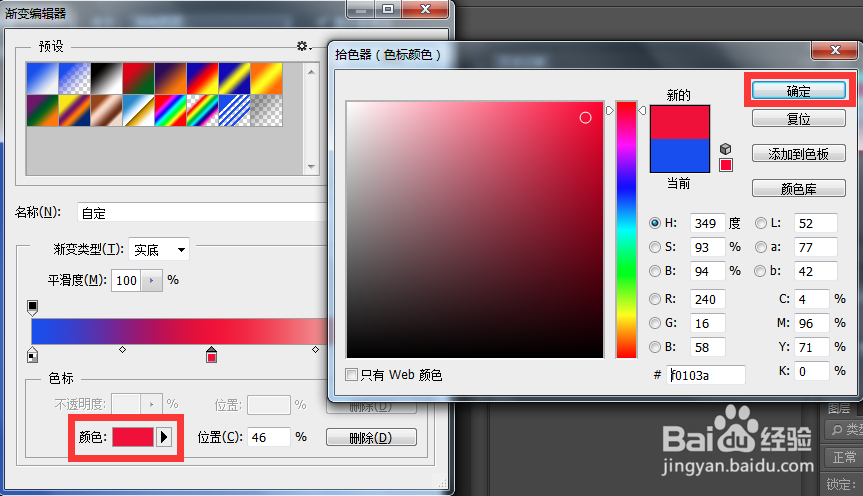Click the H hue value field 349
Screen dimensions: 863x496
point(707,223)
